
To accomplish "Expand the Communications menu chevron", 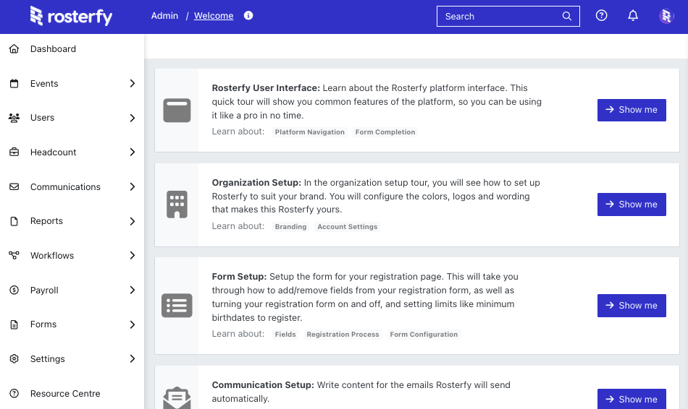I will point(132,187).
